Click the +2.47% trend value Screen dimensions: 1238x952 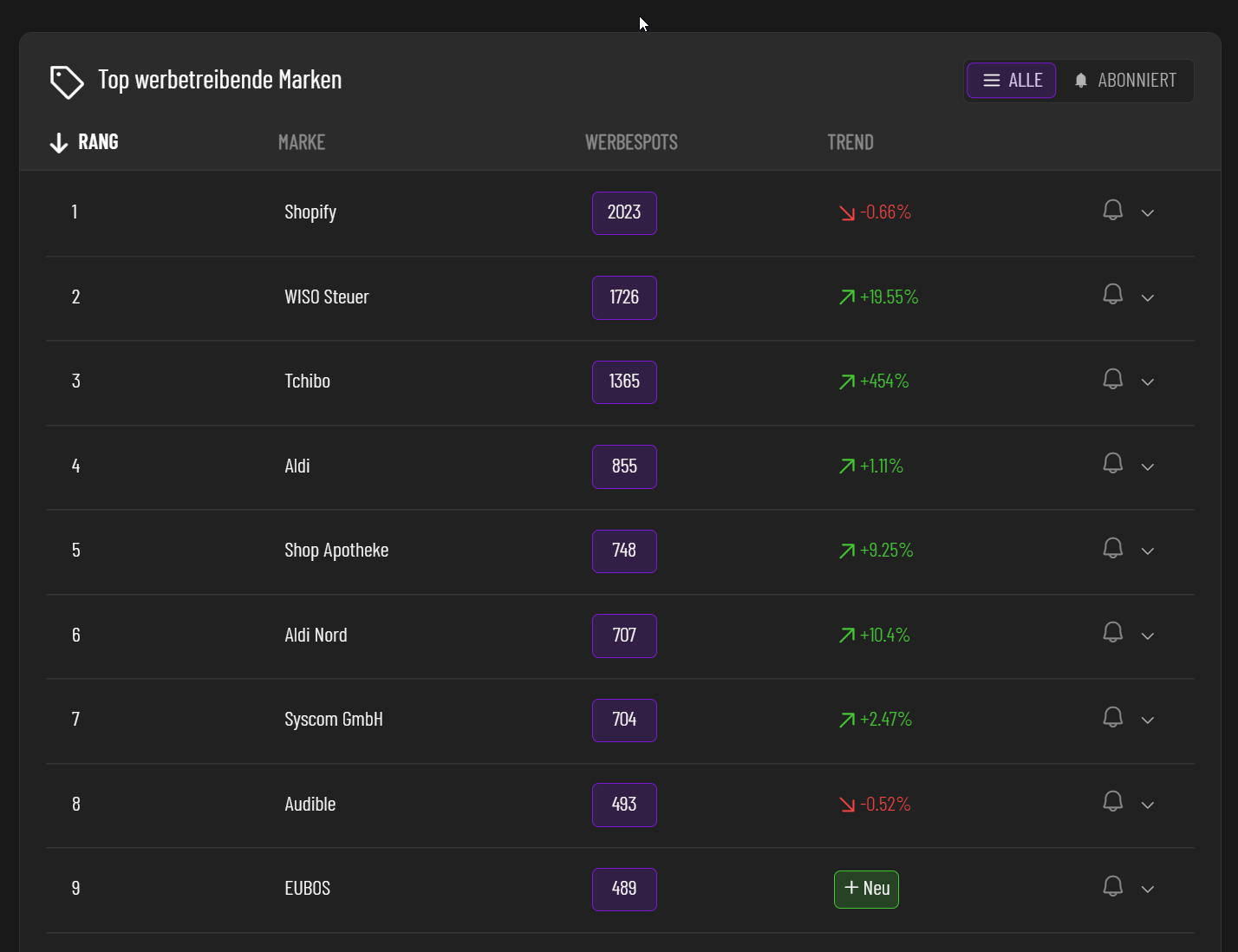886,720
